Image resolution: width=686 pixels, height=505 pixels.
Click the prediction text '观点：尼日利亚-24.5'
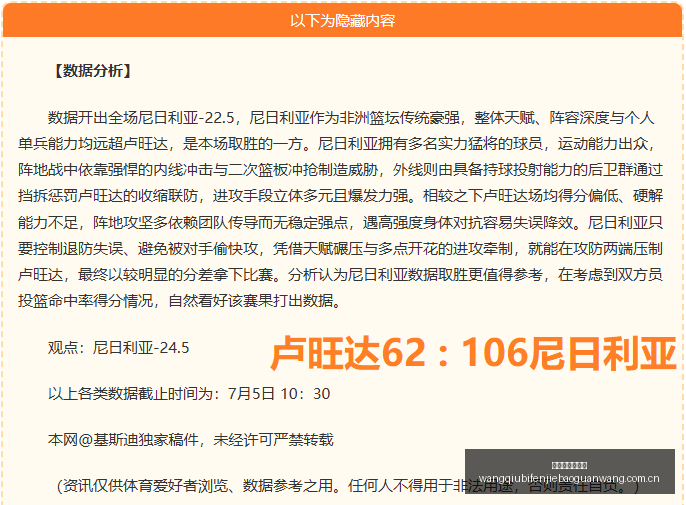click(119, 348)
